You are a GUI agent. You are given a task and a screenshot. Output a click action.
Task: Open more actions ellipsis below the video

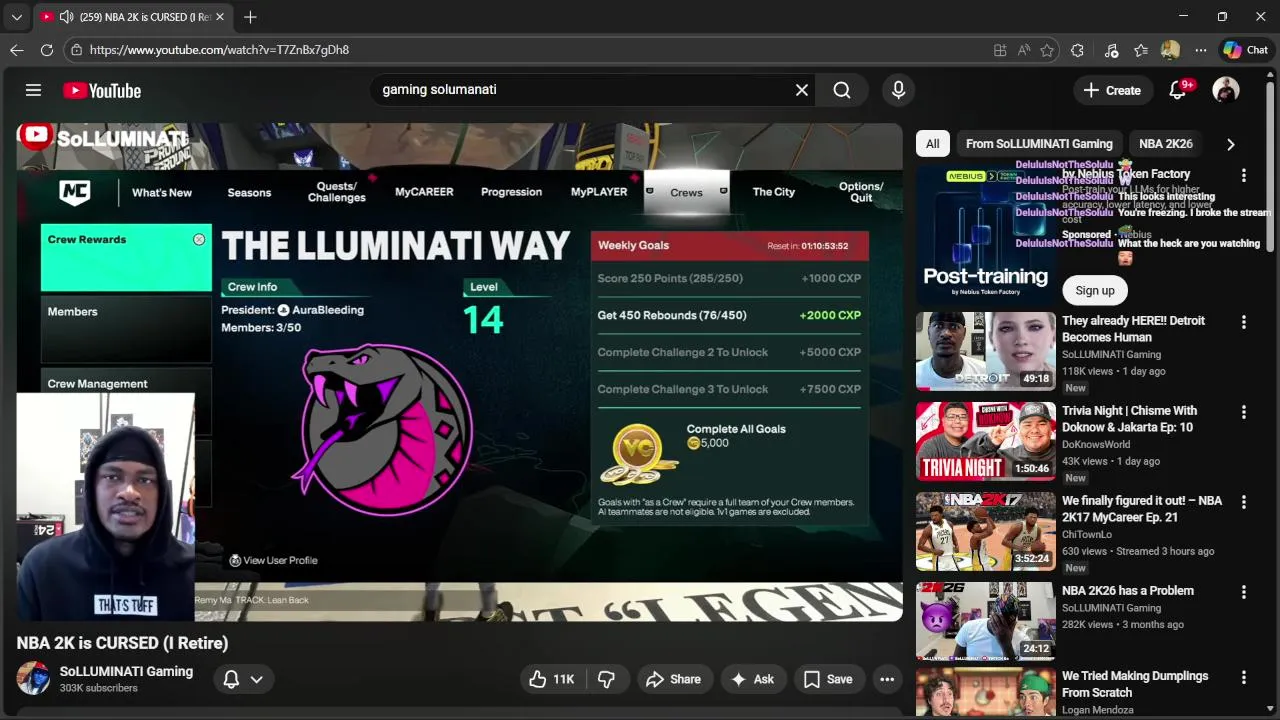[x=887, y=679]
